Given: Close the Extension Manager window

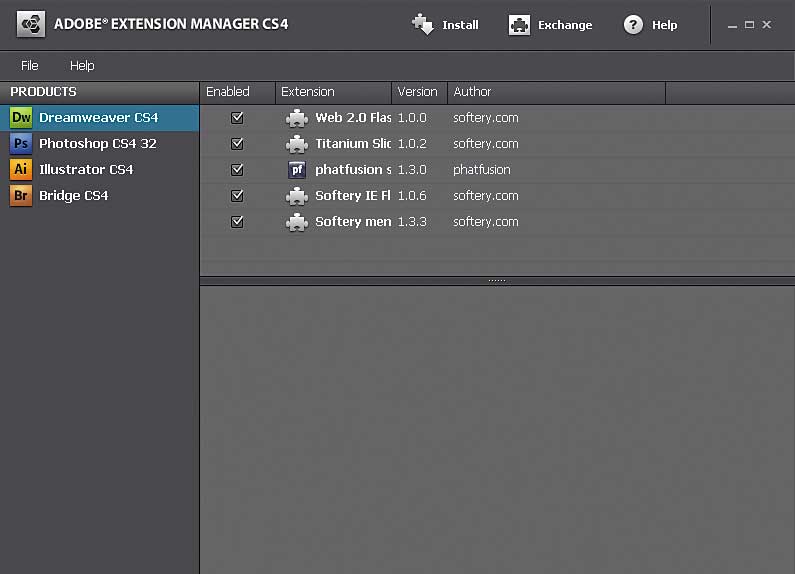Looking at the screenshot, I should (x=767, y=24).
